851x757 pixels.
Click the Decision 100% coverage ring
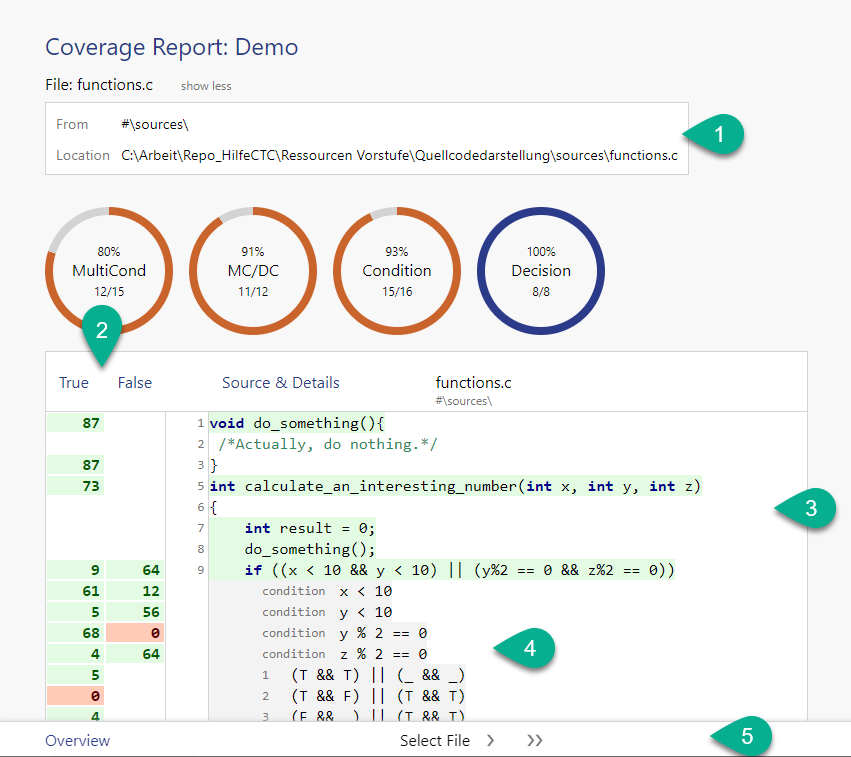point(541,270)
